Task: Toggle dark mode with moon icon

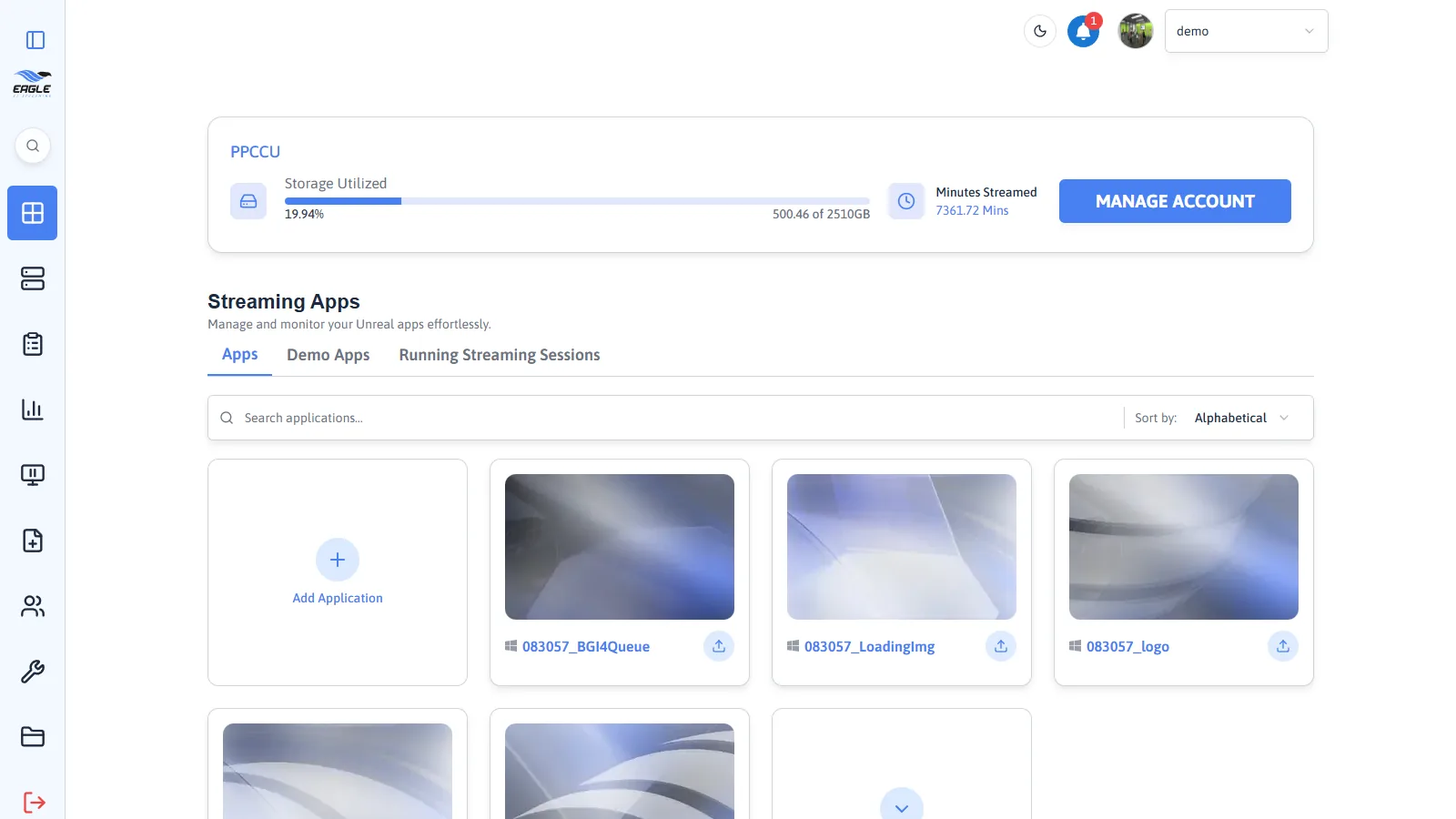Action: coord(1040,31)
